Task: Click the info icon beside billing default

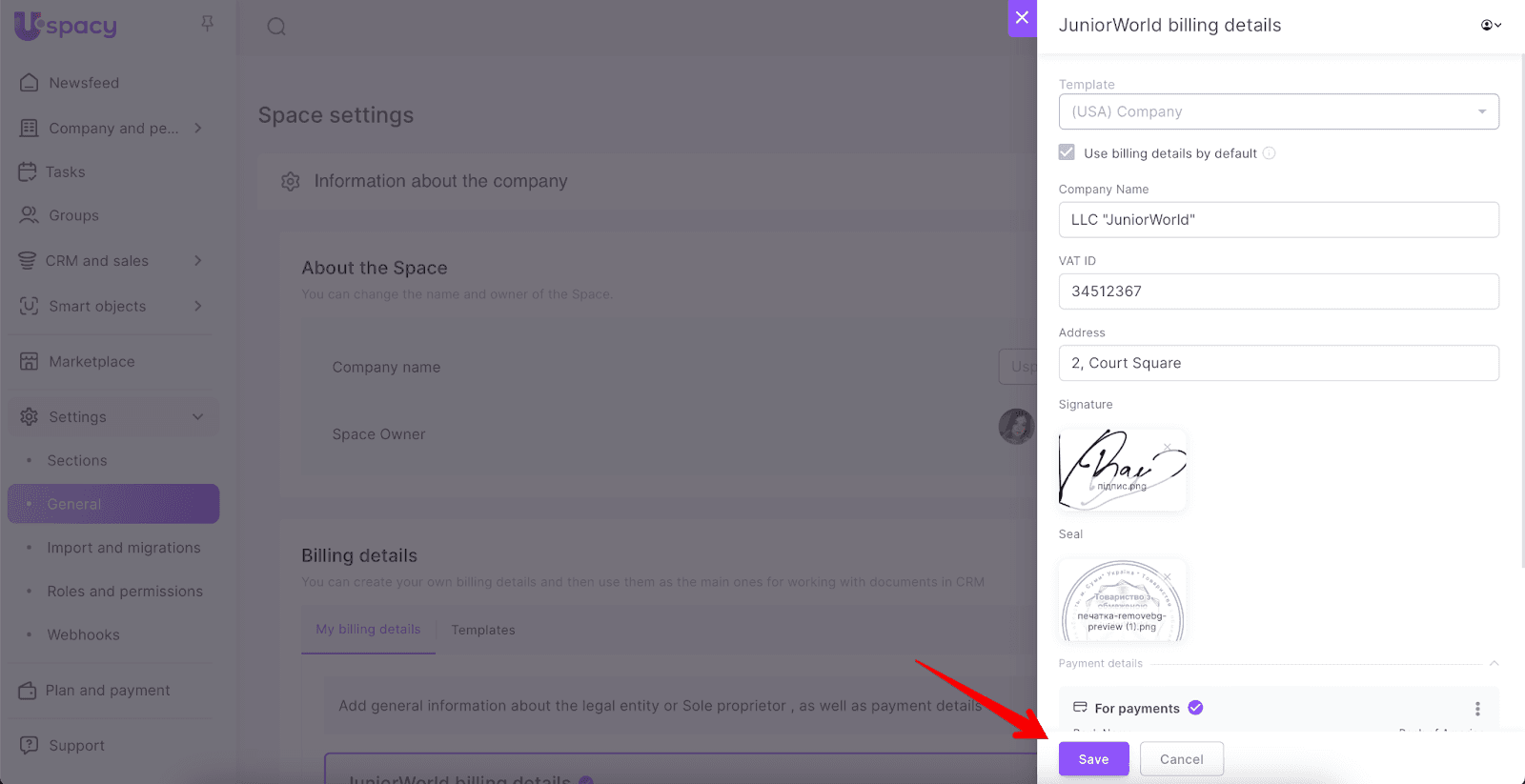Action: (1269, 153)
